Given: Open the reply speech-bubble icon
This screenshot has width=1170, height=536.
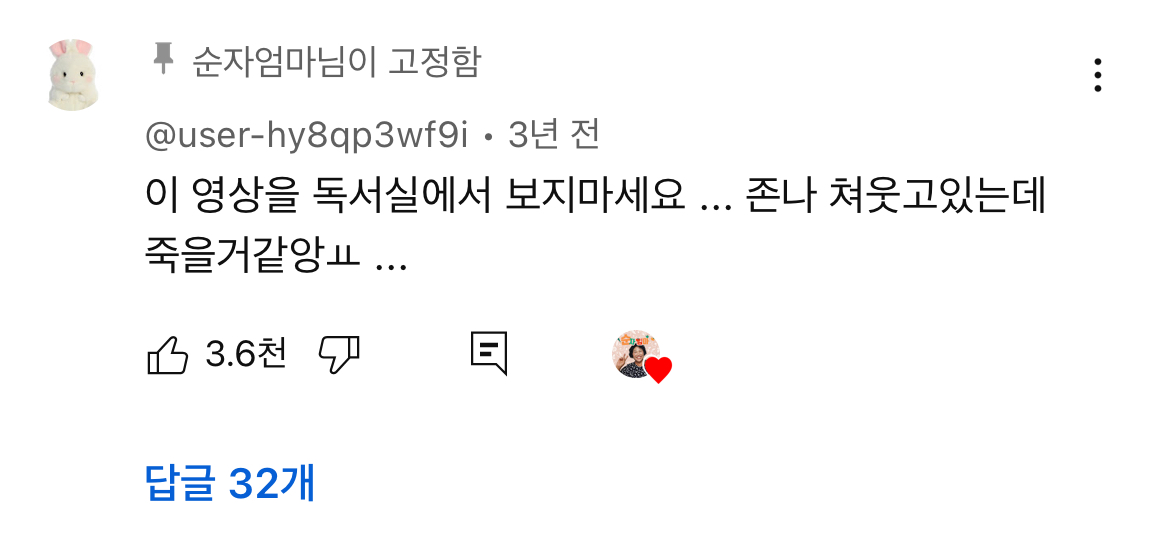Looking at the screenshot, I should [x=489, y=353].
